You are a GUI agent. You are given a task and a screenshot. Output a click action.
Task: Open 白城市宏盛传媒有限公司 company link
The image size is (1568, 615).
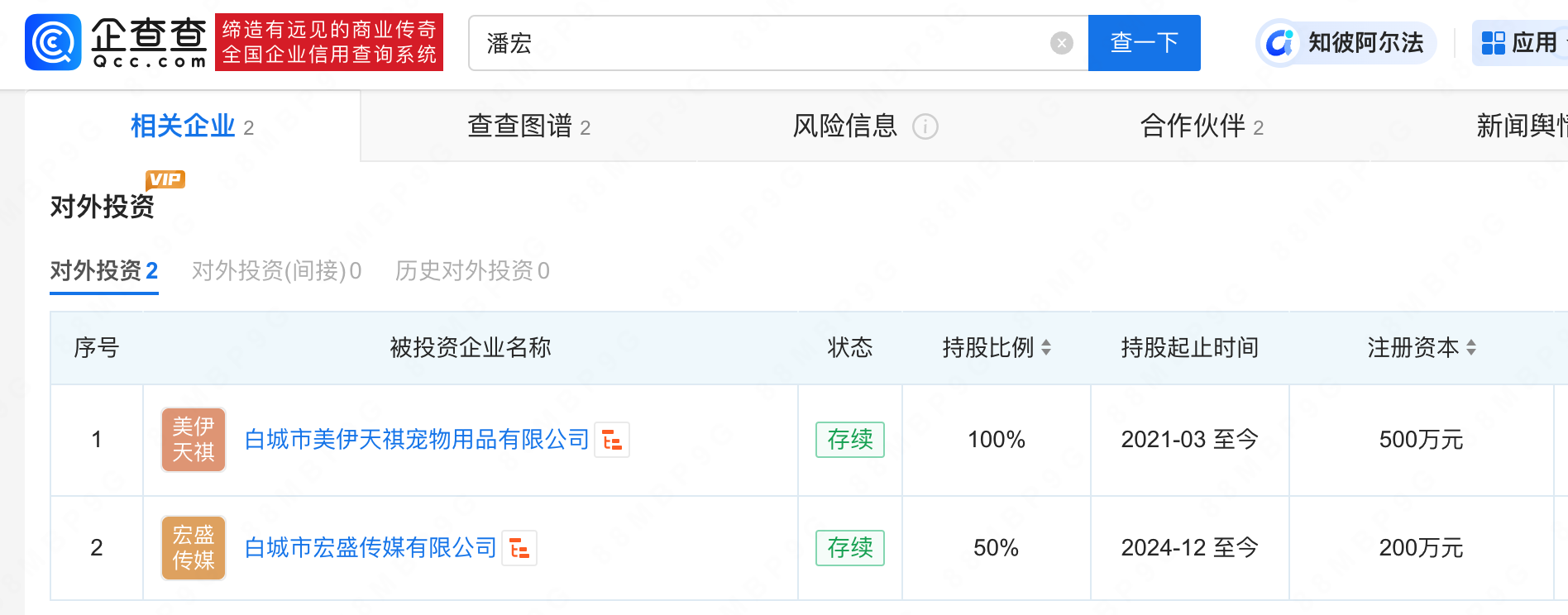point(370,548)
